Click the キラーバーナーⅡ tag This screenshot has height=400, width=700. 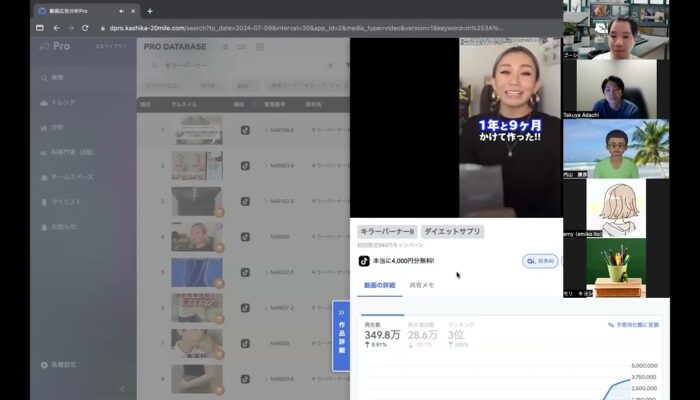pyautogui.click(x=387, y=231)
